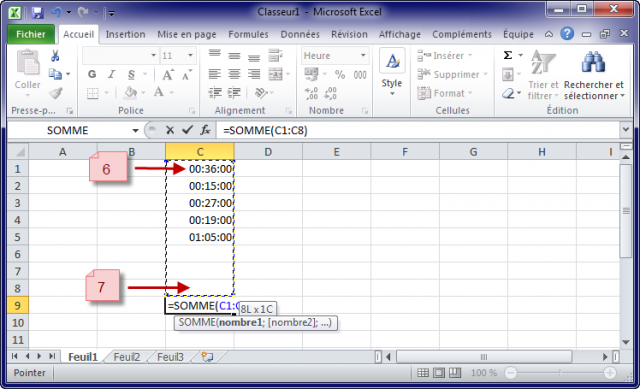This screenshot has width=640, height=389.
Task: Toggle italic I formatting
Action: [111, 74]
